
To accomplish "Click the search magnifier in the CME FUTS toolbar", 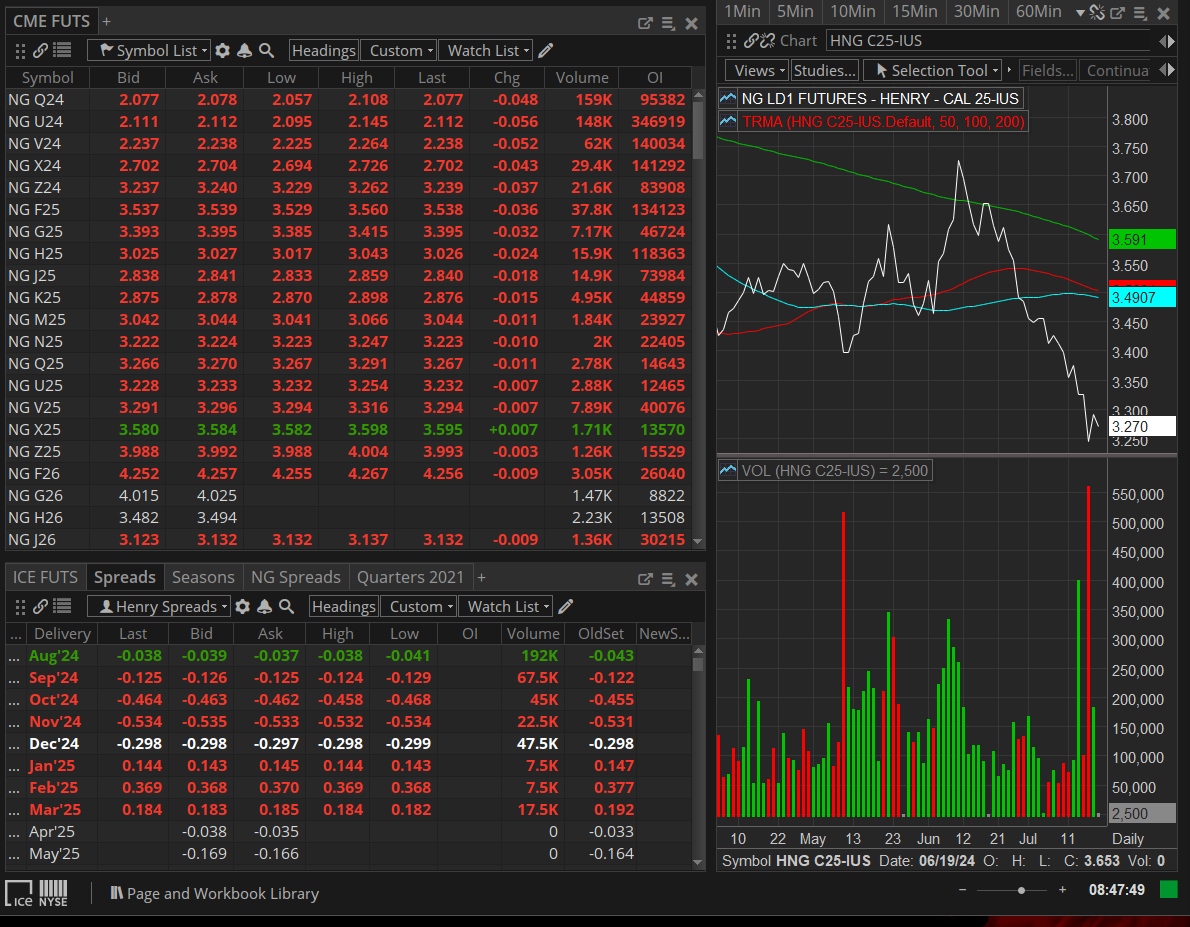I will (x=266, y=50).
